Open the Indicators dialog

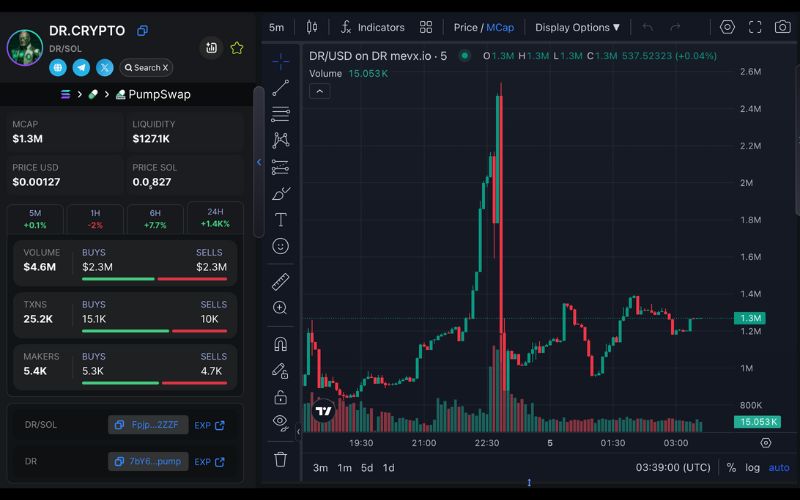point(372,27)
